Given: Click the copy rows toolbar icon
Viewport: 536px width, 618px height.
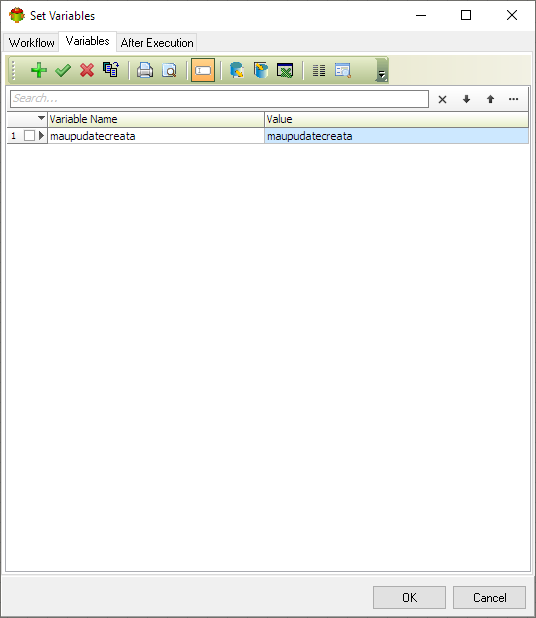Looking at the screenshot, I should (111, 70).
